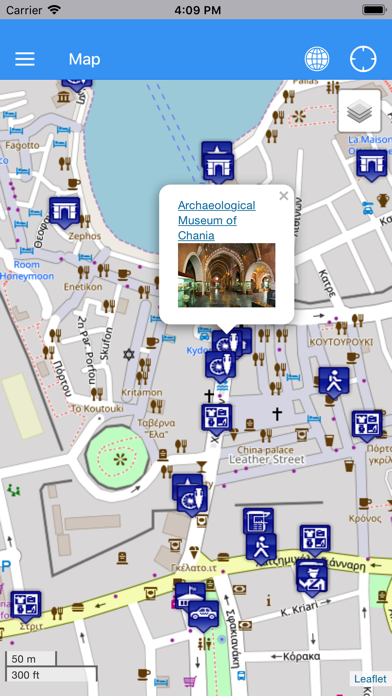
Task: Tap the ice cream cone symbol
Action: [x=194, y=552]
